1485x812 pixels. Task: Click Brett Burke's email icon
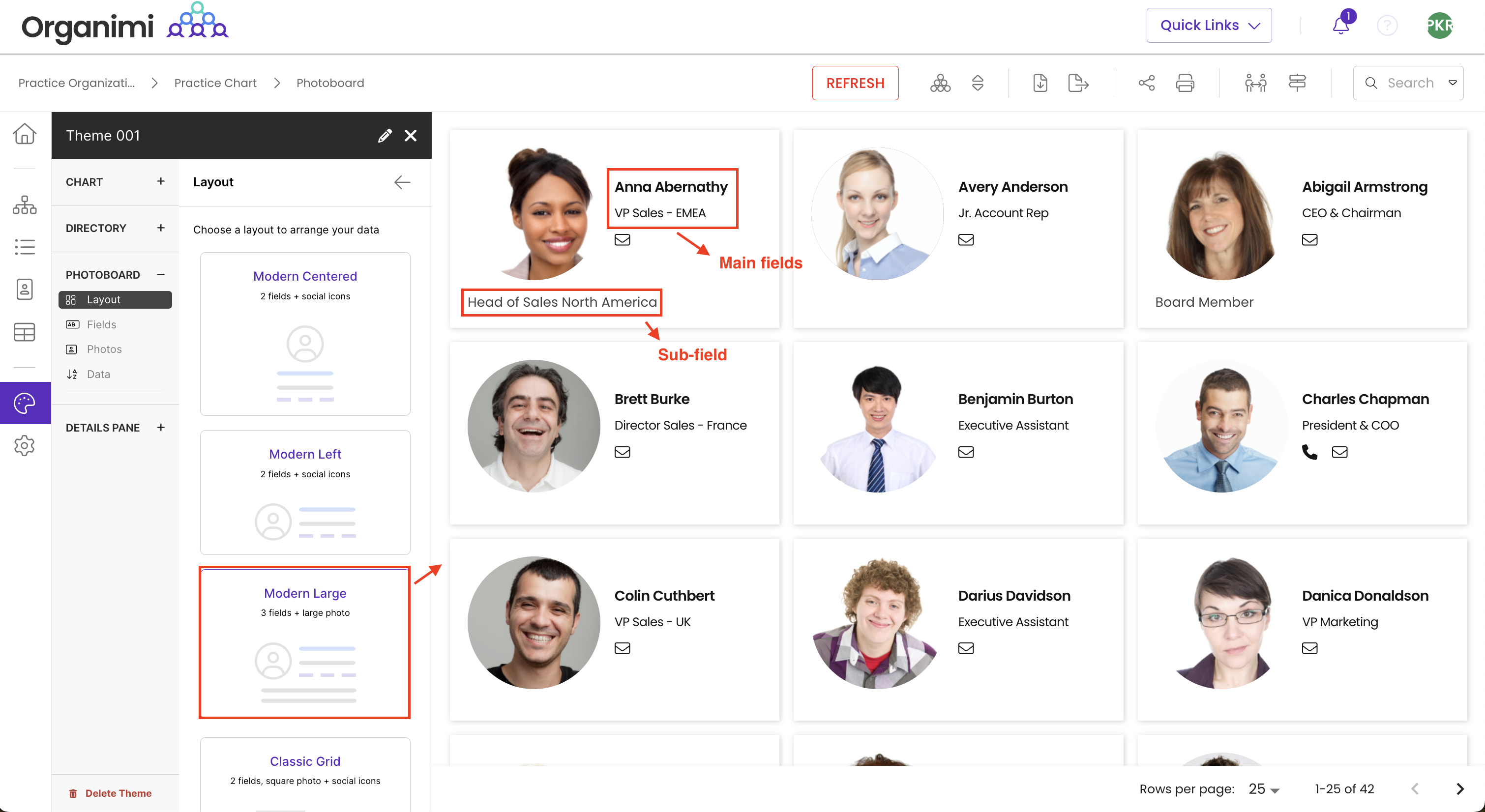pos(622,452)
